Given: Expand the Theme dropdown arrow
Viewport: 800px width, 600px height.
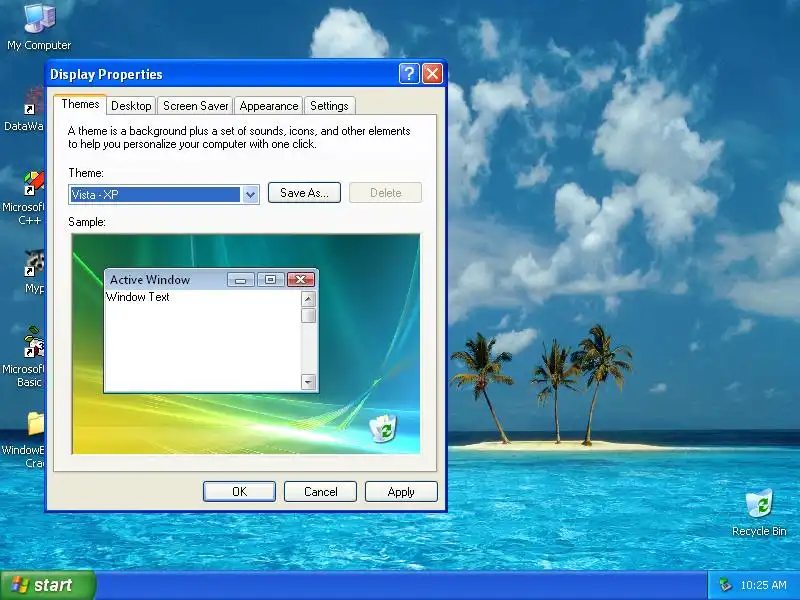Looking at the screenshot, I should click(x=250, y=194).
